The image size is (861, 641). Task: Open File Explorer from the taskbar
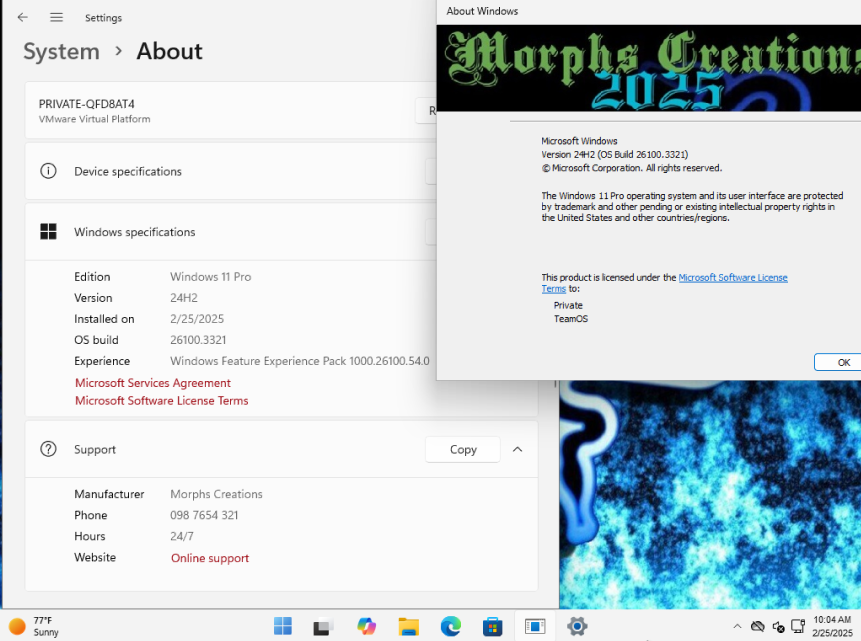(x=409, y=626)
